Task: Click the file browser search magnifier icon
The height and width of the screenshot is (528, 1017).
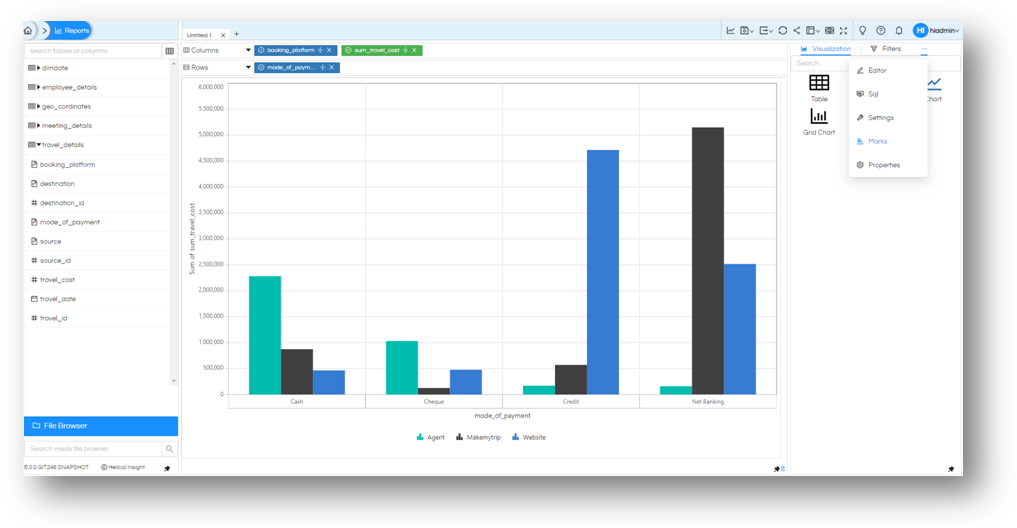Action: 169,449
